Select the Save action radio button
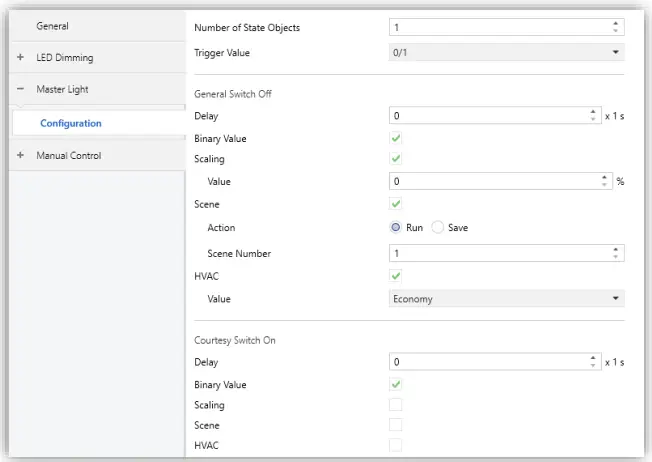 pyautogui.click(x=438, y=228)
